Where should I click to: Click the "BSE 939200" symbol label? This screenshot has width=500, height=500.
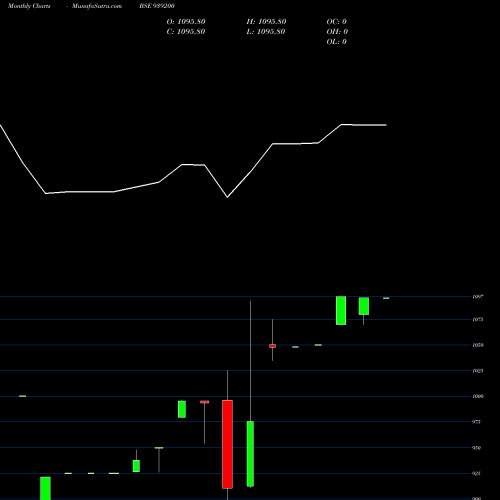[157, 6]
